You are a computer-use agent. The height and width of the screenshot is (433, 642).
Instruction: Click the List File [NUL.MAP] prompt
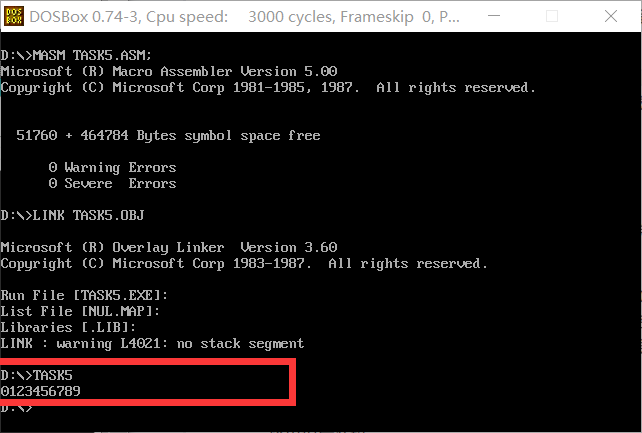pyautogui.click(x=80, y=311)
